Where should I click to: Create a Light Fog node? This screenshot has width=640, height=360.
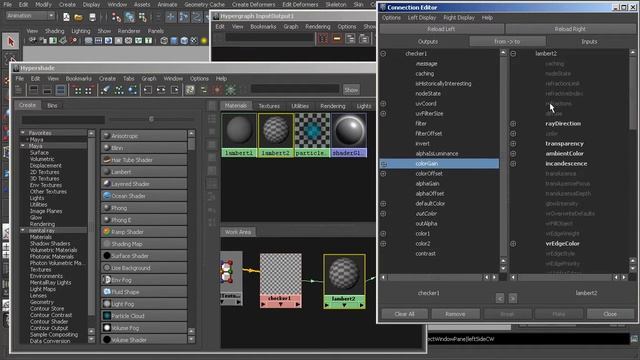tap(144, 304)
